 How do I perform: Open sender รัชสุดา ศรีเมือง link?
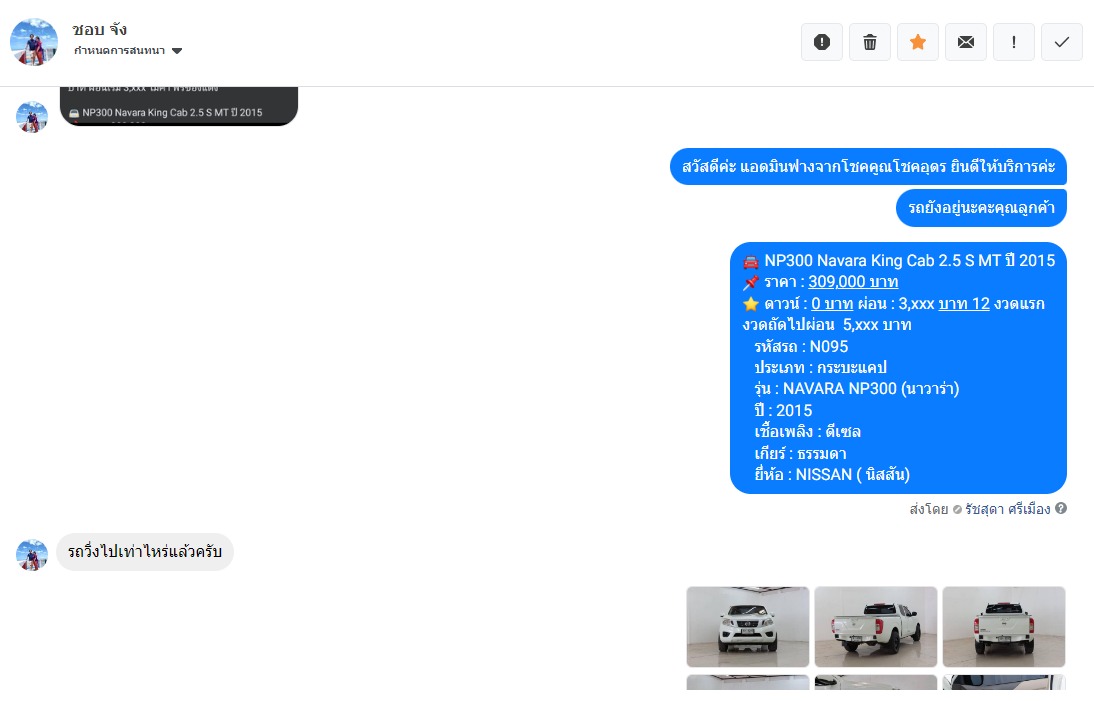tap(1007, 509)
